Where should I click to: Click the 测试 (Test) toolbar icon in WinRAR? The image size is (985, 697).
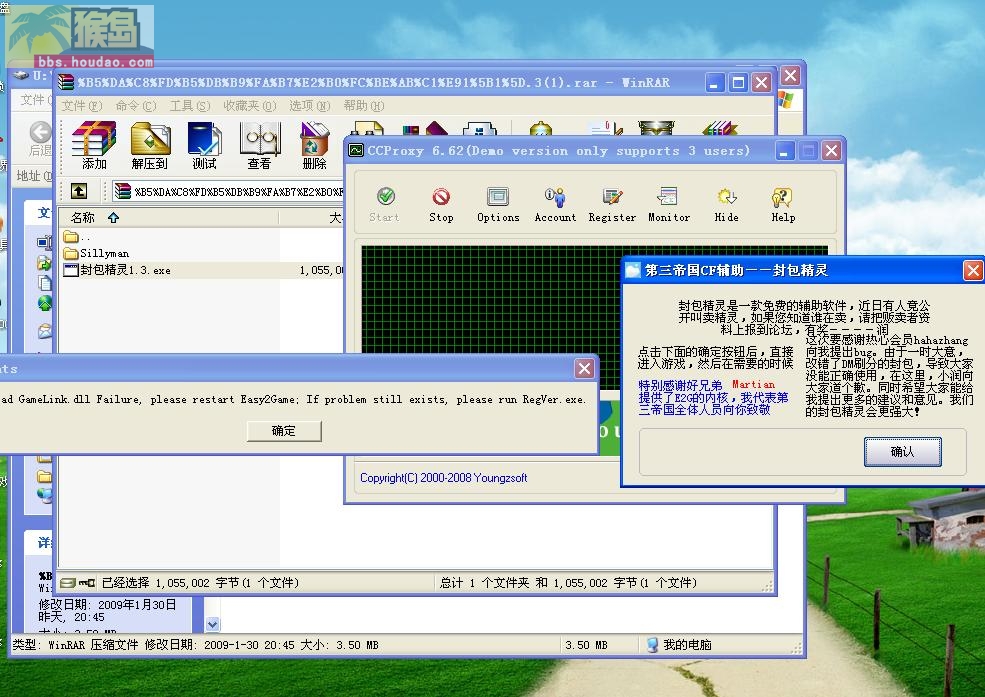pos(204,145)
